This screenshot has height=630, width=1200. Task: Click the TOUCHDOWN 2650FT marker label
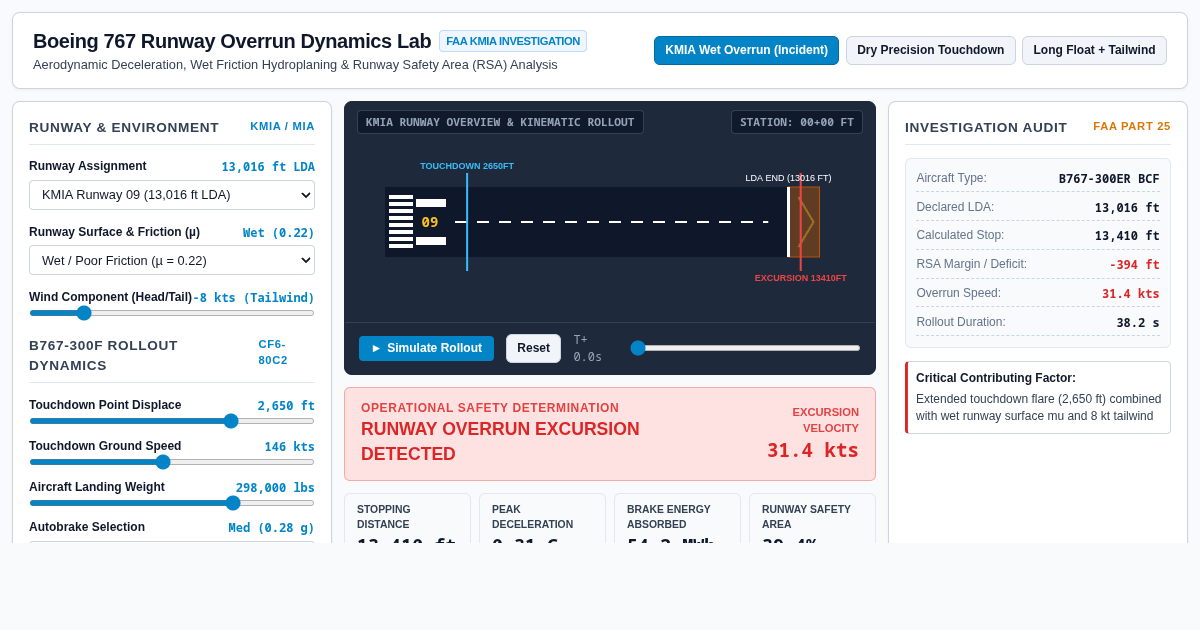467,166
